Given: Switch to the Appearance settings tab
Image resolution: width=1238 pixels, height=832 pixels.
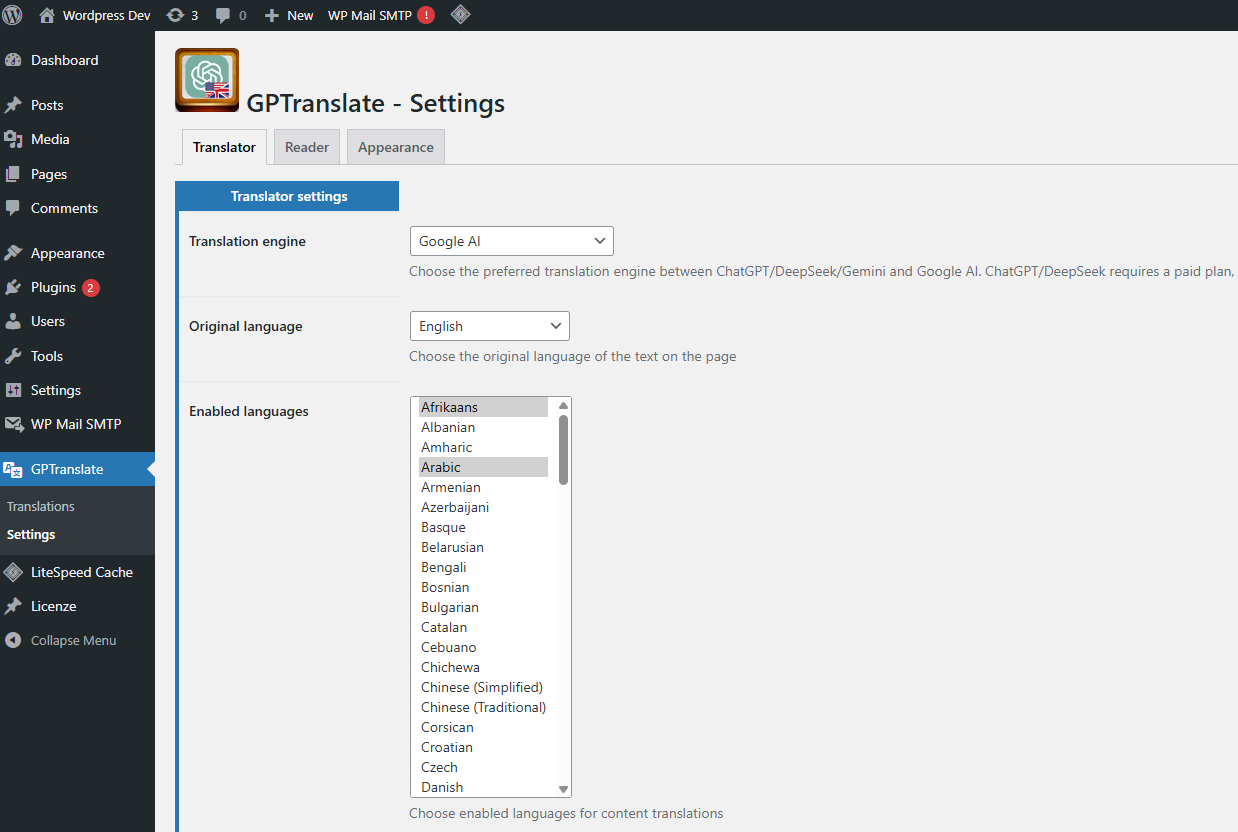Looking at the screenshot, I should point(396,147).
